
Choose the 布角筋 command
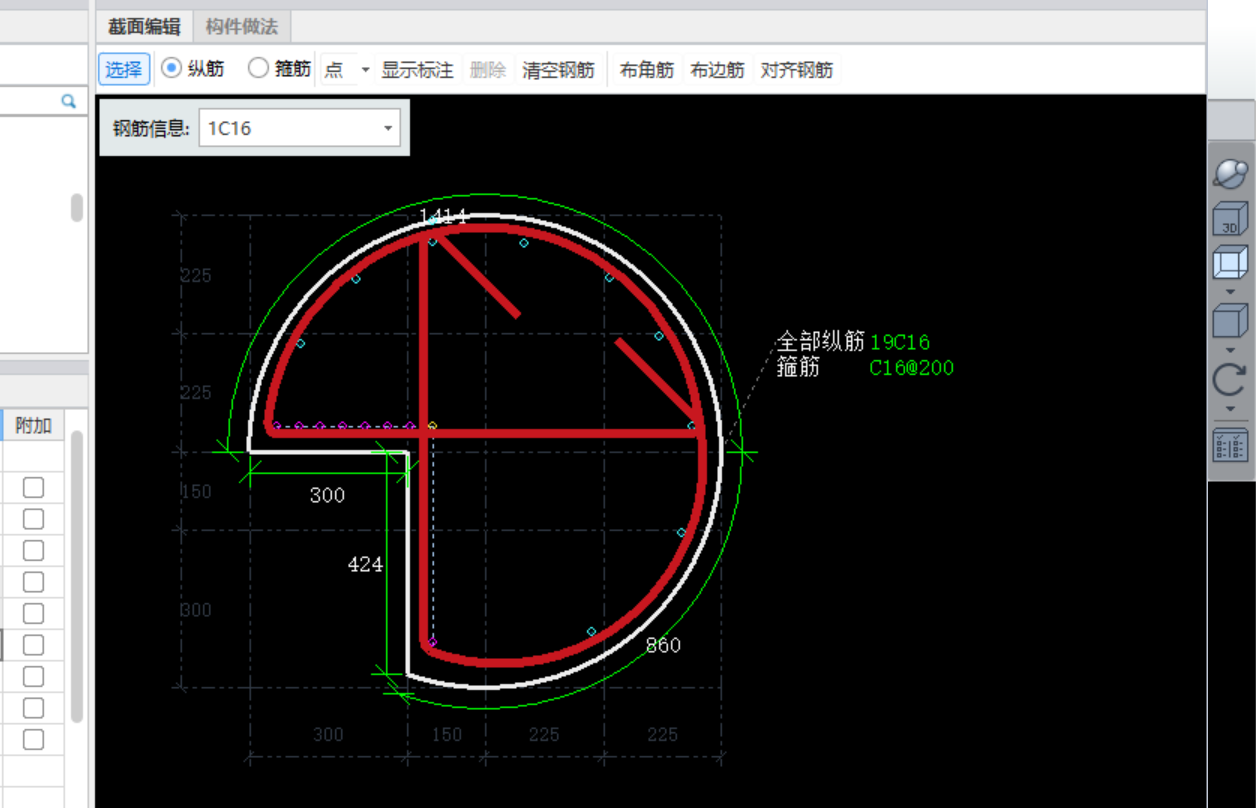point(647,70)
